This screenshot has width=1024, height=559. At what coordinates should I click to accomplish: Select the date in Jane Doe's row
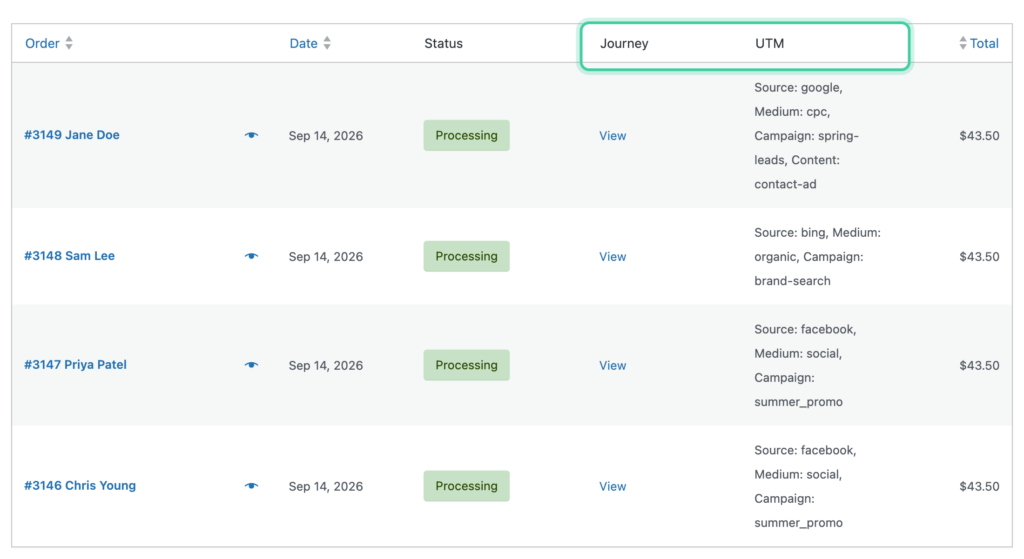(x=326, y=136)
